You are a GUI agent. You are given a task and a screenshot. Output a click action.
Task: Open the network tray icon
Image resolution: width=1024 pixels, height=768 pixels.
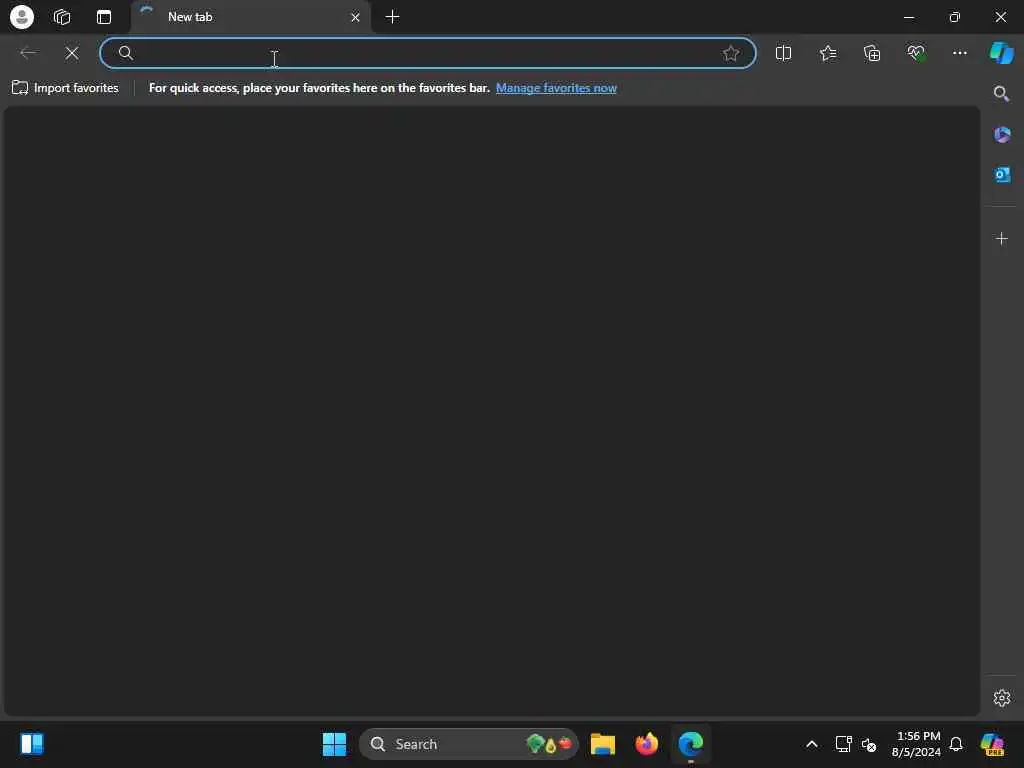[844, 744]
